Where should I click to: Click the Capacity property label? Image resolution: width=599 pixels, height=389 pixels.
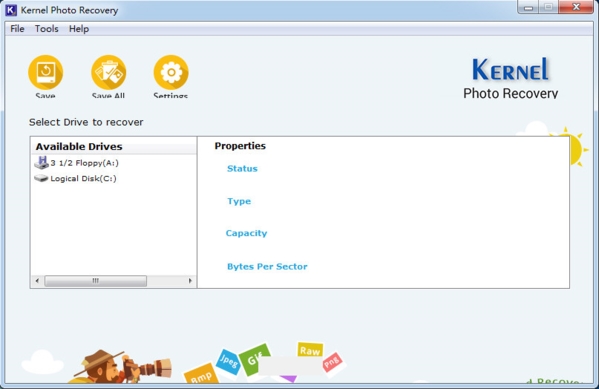[x=246, y=233]
